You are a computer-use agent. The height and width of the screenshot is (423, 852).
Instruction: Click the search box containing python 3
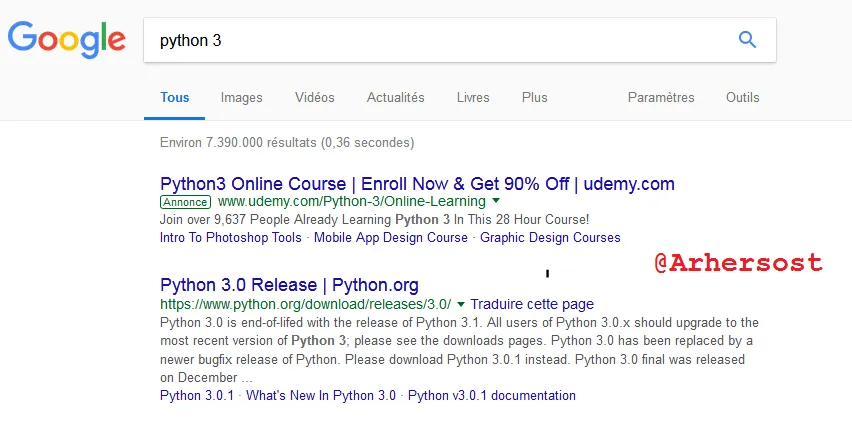pyautogui.click(x=460, y=40)
